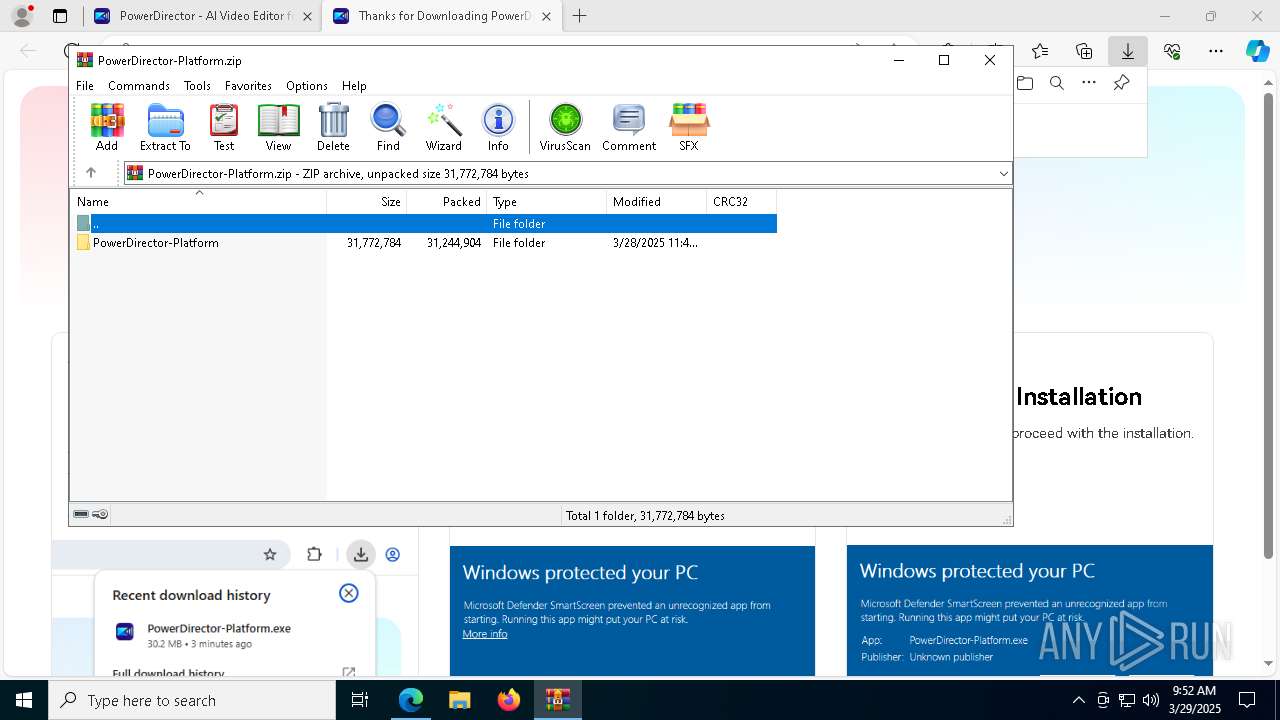The image size is (1280, 720).
Task: Sort file list by Modified column
Action: (657, 202)
